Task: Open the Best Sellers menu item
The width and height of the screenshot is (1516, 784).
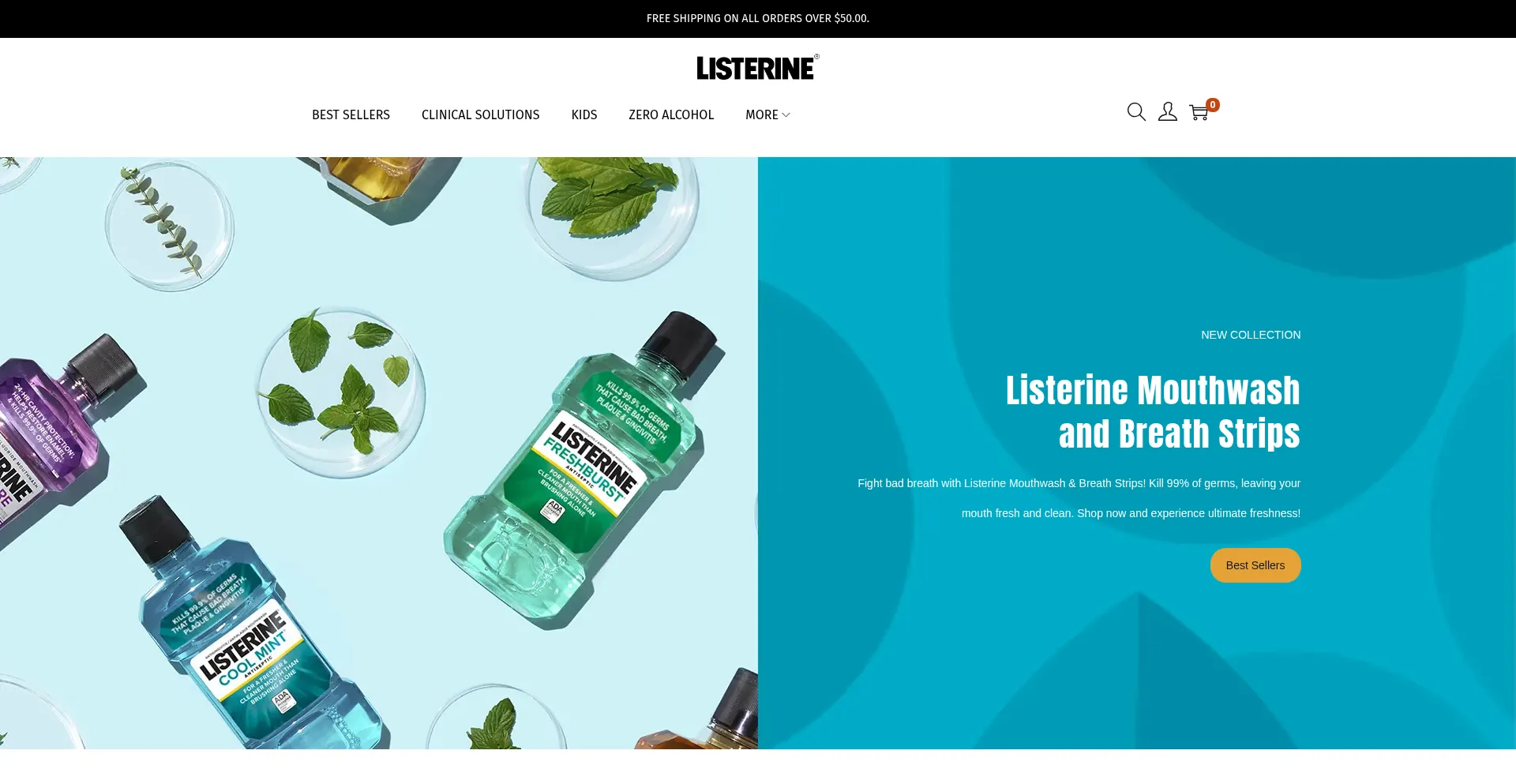Action: tap(351, 115)
